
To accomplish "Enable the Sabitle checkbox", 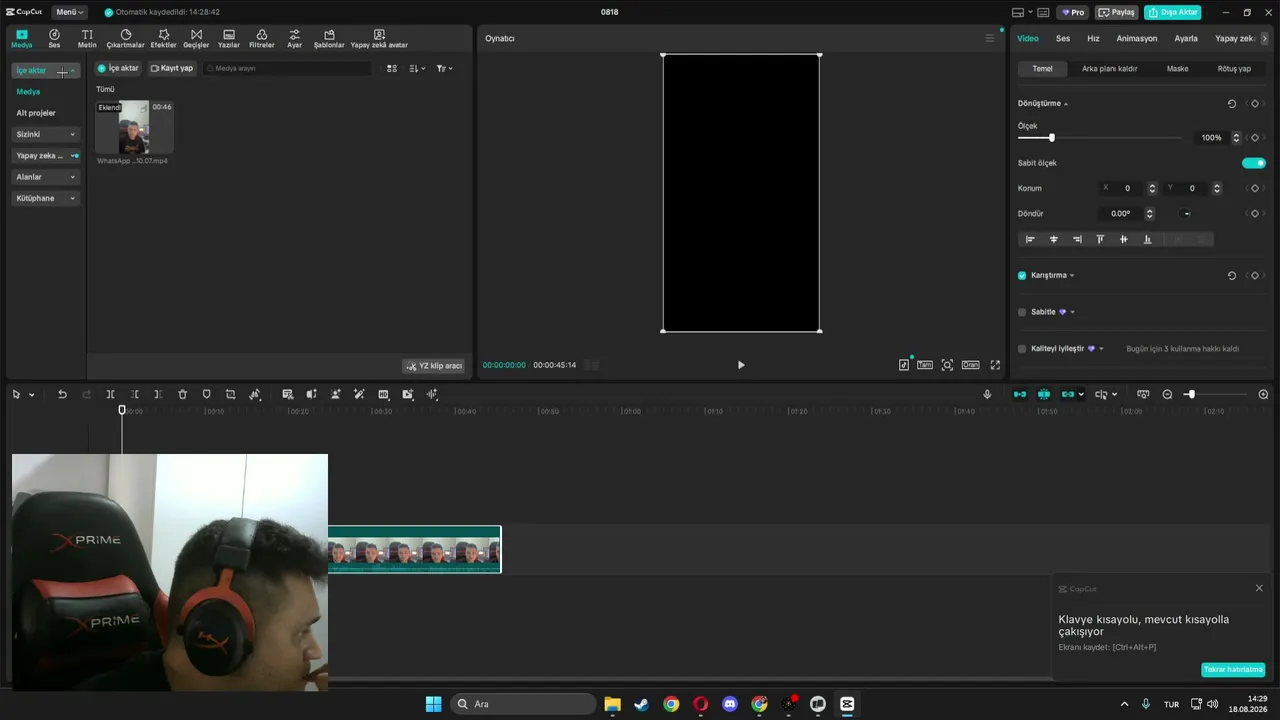I will [1022, 312].
